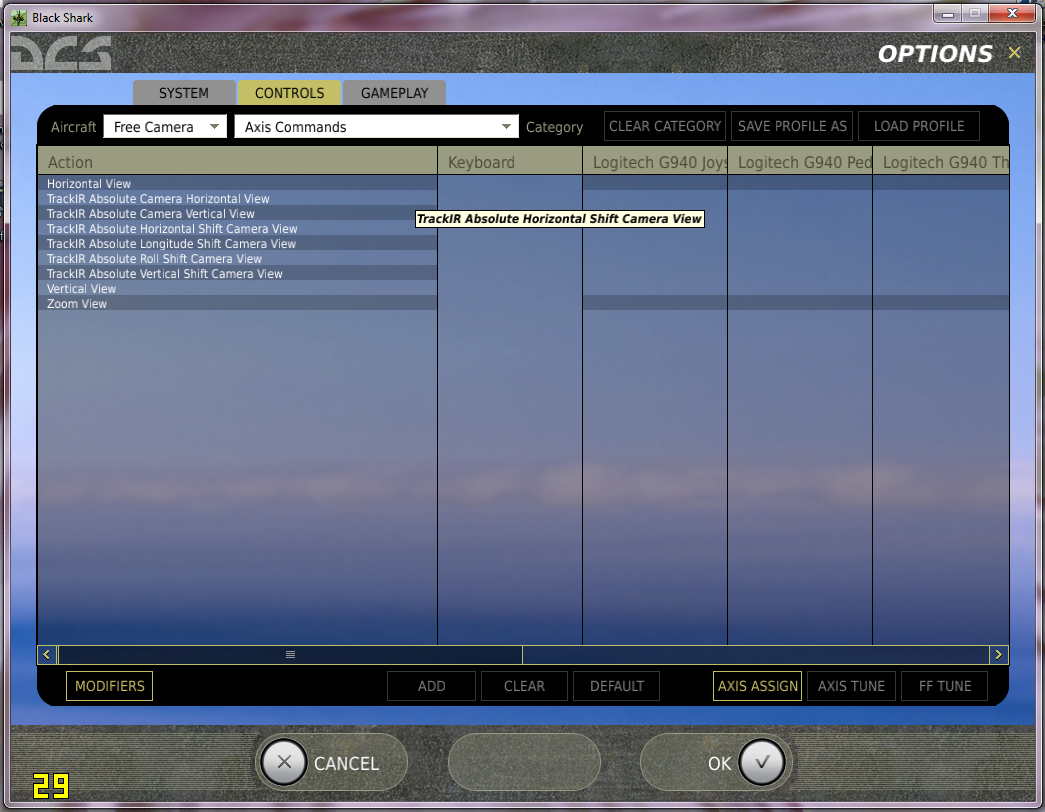The height and width of the screenshot is (812, 1045).
Task: Switch to the SYSTEM tab
Action: pyautogui.click(x=184, y=93)
